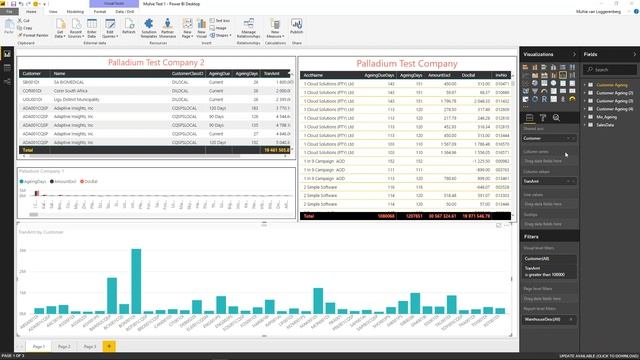The height and width of the screenshot is (360, 640).
Task: Switch to Page 3 tab
Action: pyautogui.click(x=90, y=347)
